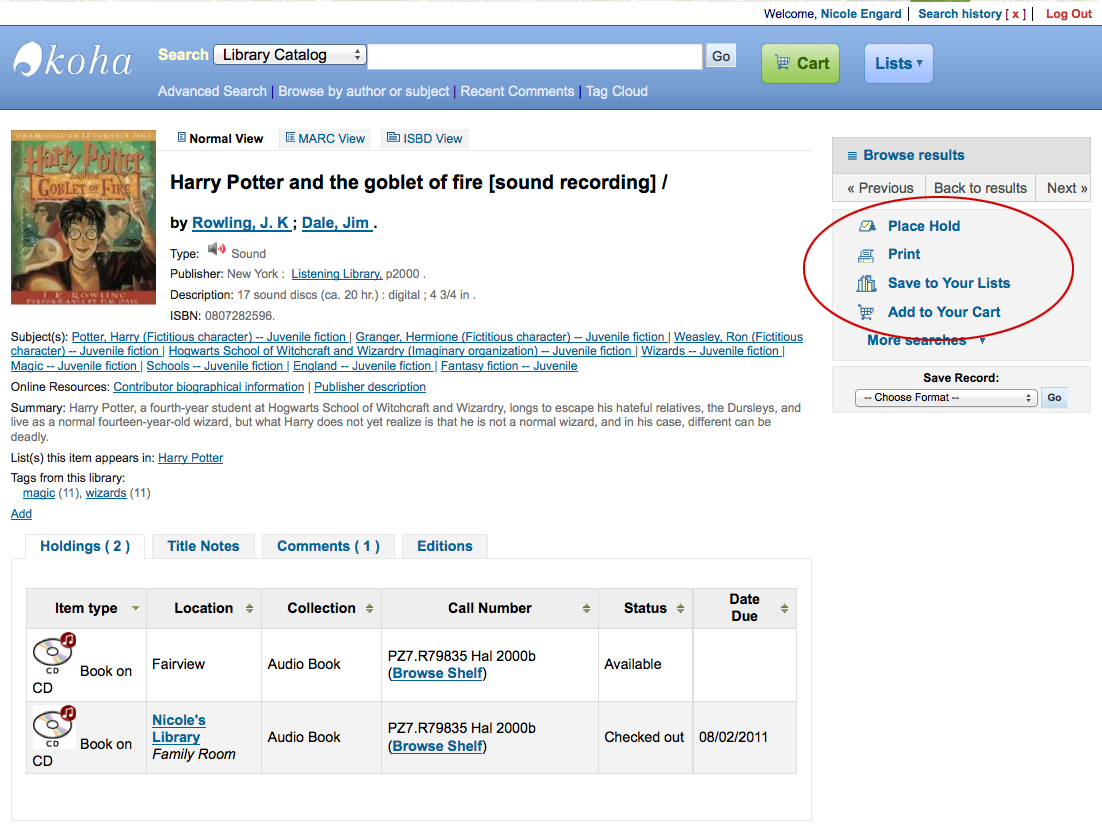This screenshot has width=1102, height=840.
Task: Click the books icon beside Save to Your Lists
Action: (867, 283)
